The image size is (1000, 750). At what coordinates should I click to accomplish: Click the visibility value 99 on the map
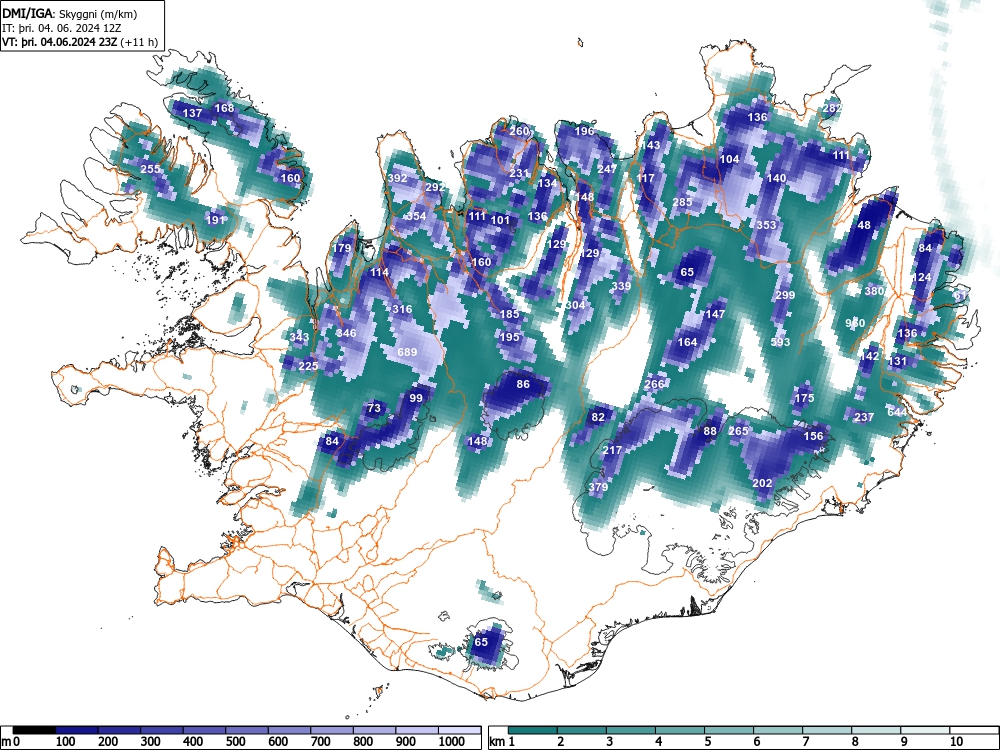click(x=416, y=398)
